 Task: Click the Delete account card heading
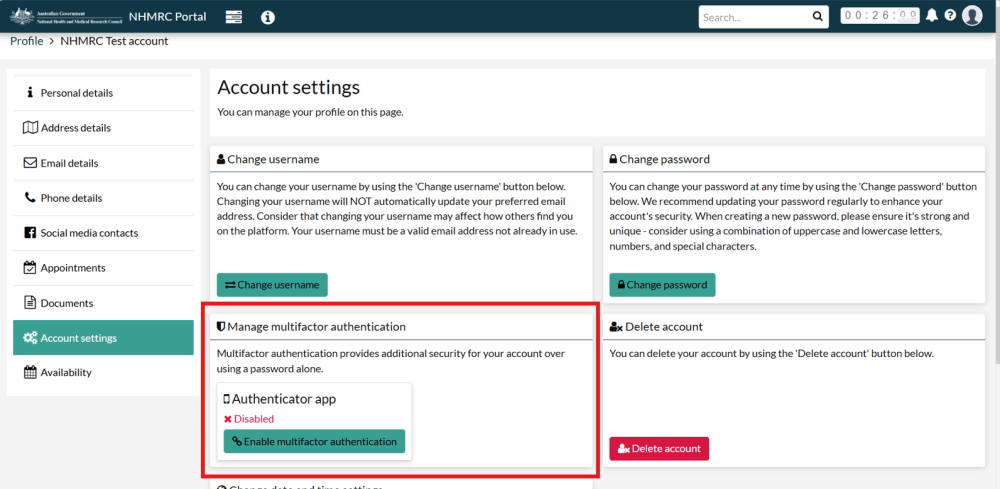[656, 327]
